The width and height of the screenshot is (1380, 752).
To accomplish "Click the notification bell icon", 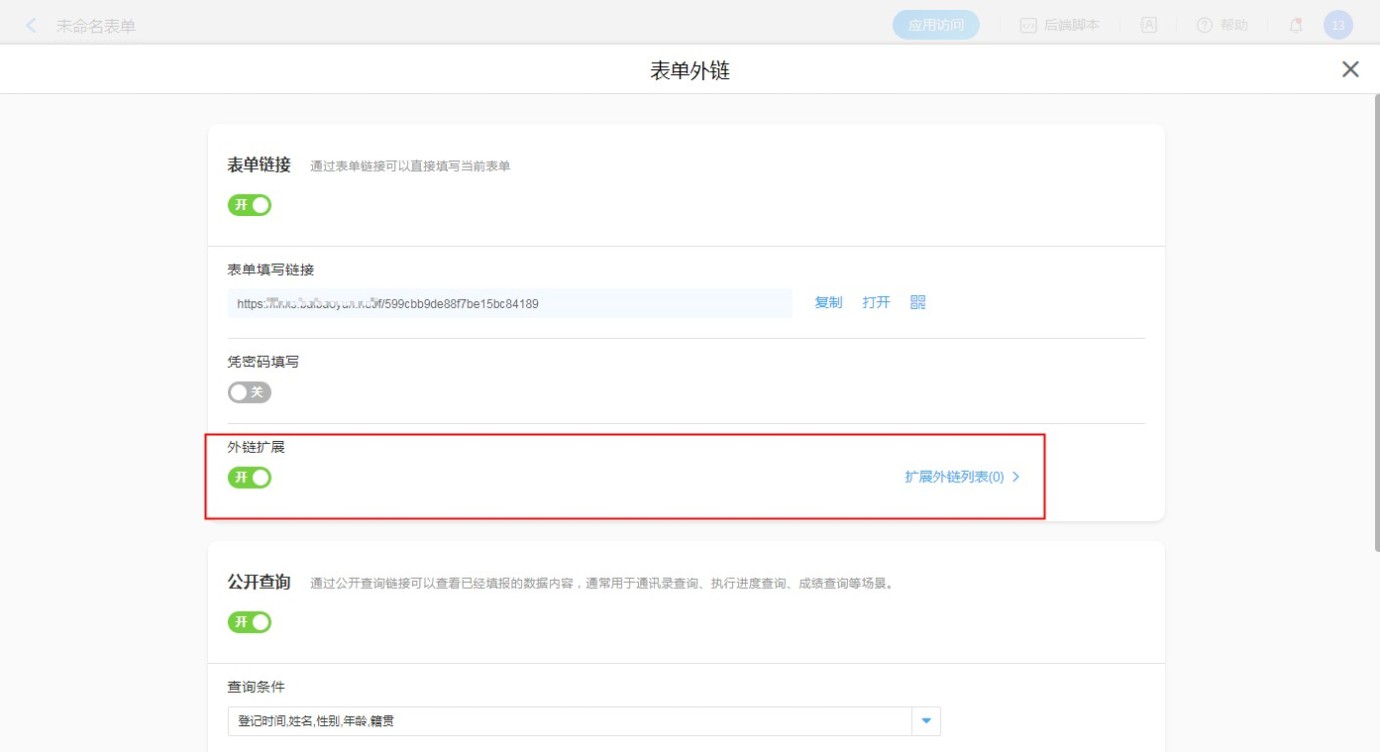I will (x=1296, y=25).
